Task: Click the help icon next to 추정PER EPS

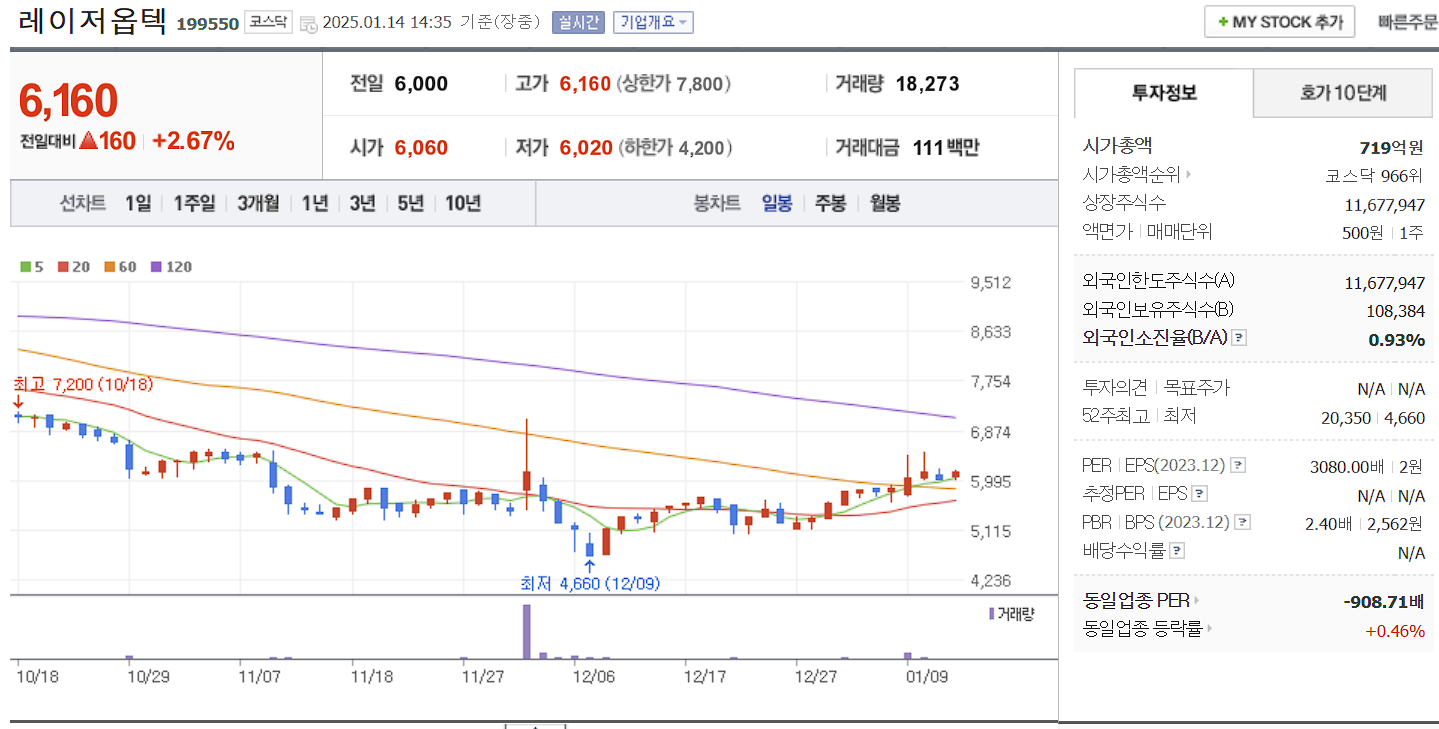Action: [x=1199, y=494]
